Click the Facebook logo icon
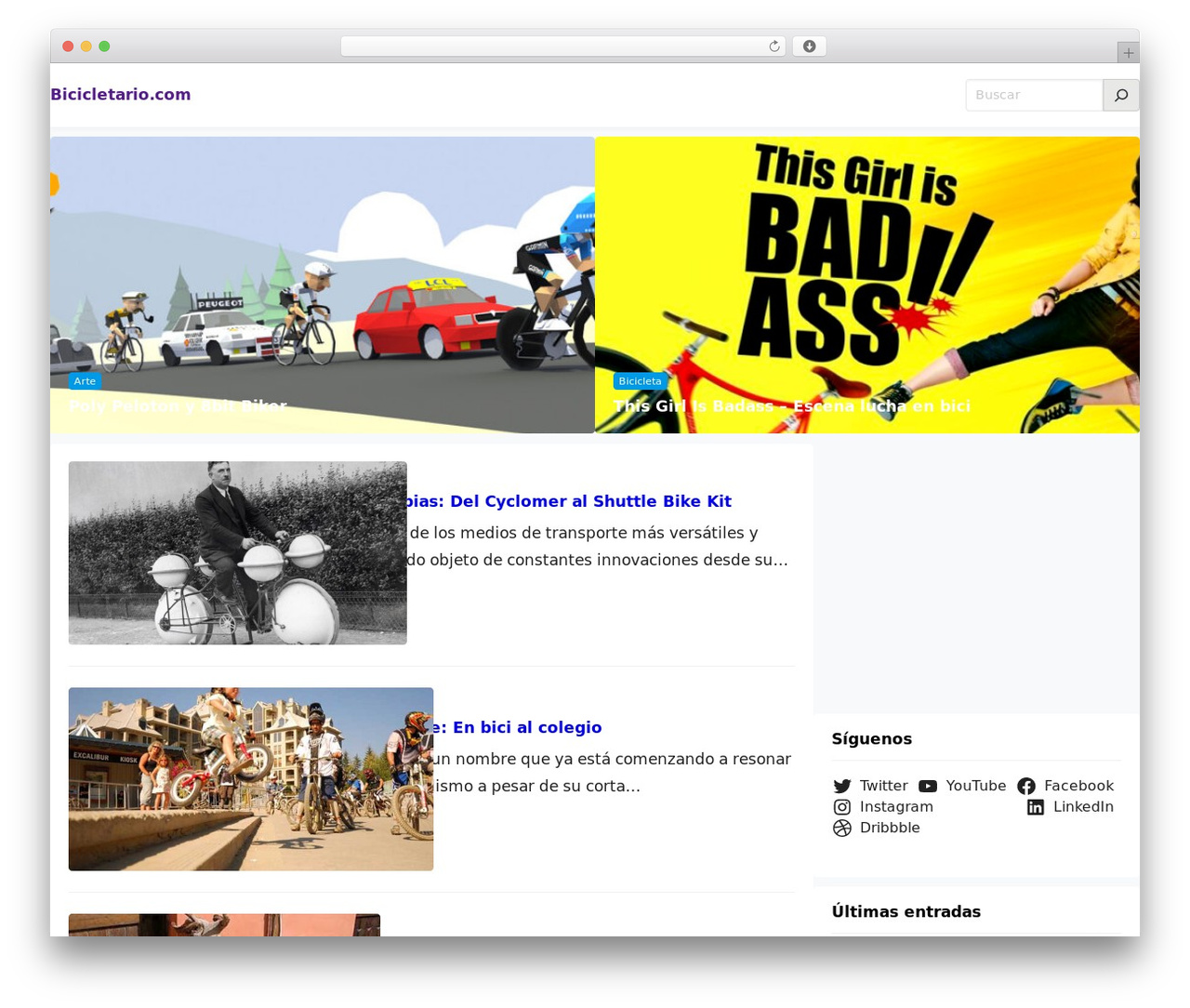 [1026, 786]
